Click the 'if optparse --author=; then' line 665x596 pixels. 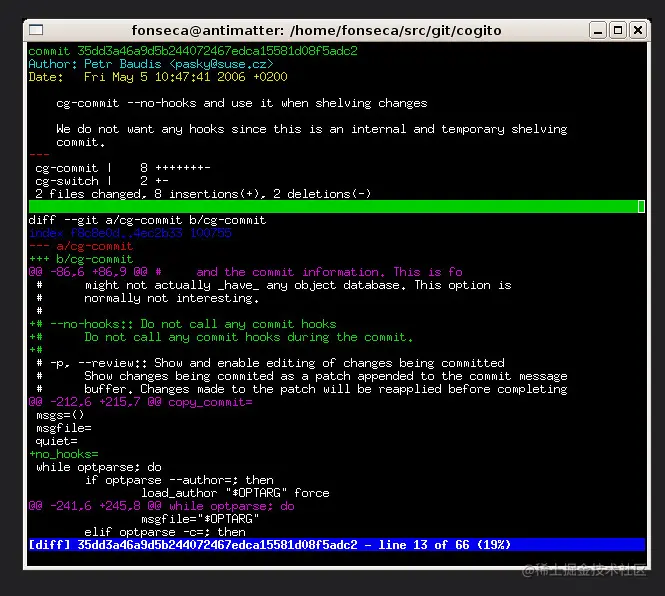coord(179,480)
